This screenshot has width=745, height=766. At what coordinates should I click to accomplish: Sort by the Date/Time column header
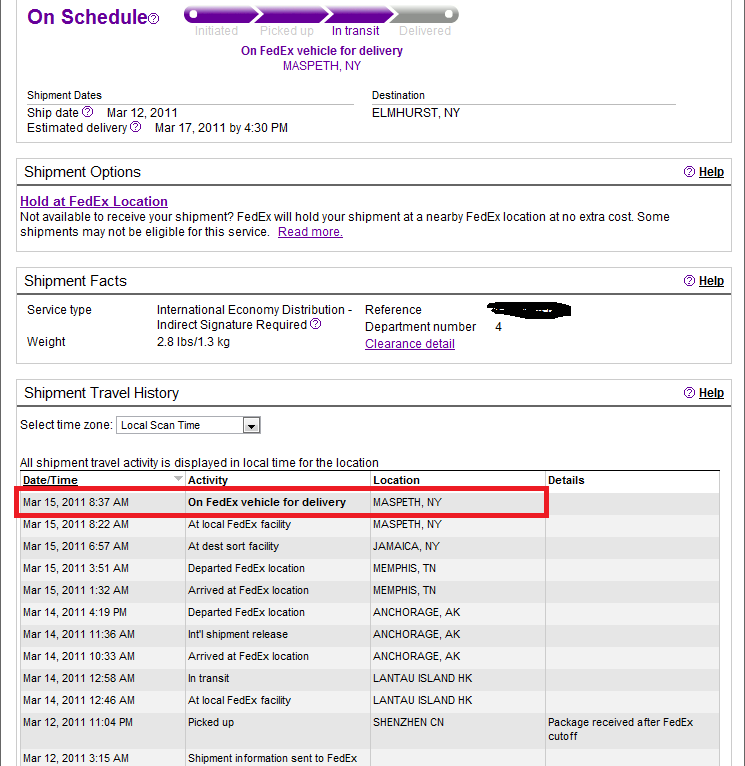point(50,480)
